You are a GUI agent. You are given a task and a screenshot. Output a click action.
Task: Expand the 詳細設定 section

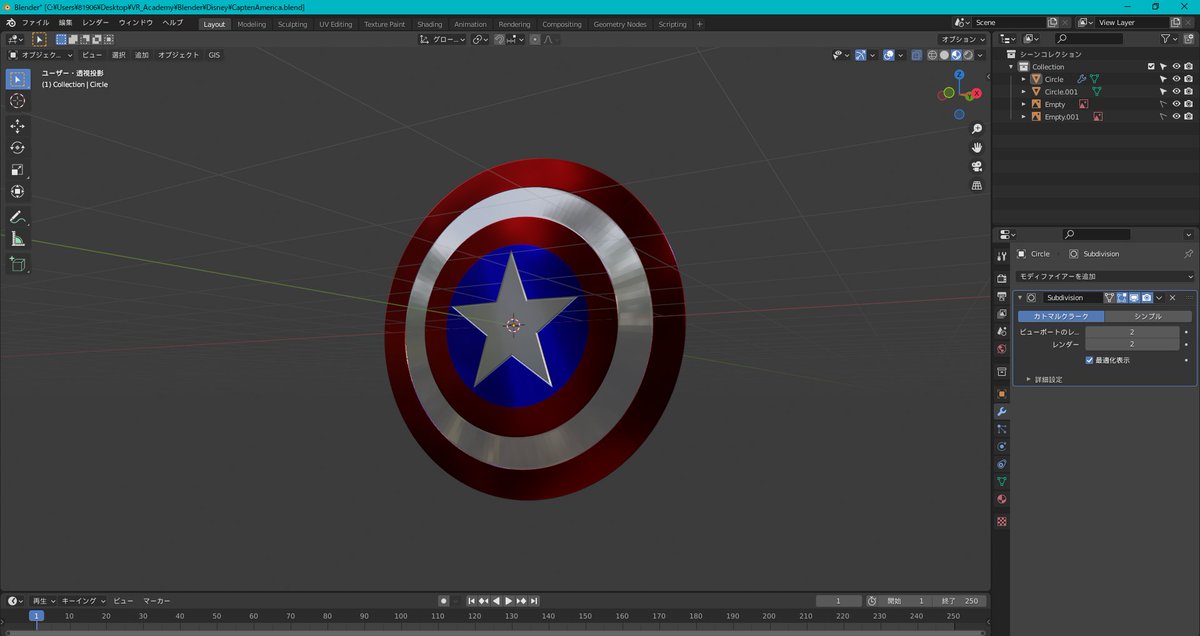coord(1029,380)
